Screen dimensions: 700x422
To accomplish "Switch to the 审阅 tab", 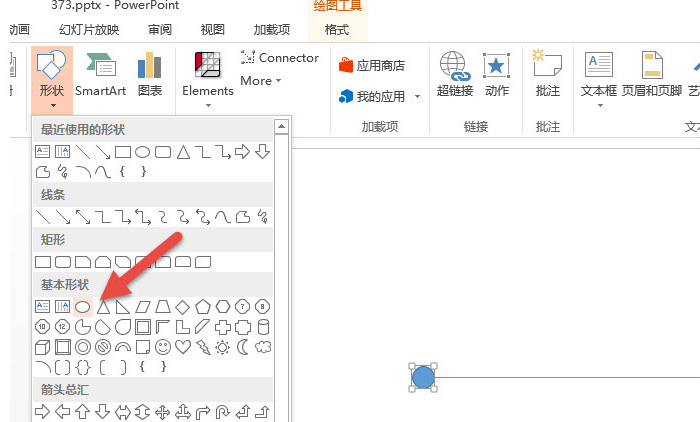I will (x=158, y=30).
